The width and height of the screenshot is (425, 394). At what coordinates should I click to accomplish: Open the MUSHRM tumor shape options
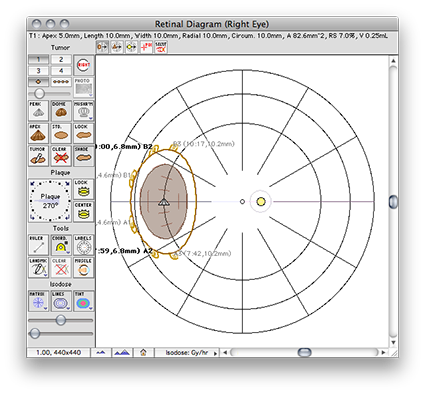[84, 111]
